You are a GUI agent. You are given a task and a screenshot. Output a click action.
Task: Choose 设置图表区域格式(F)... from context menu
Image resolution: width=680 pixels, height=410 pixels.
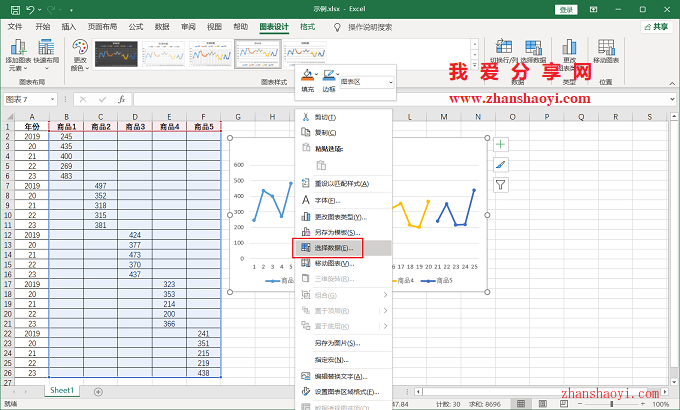tap(343, 392)
